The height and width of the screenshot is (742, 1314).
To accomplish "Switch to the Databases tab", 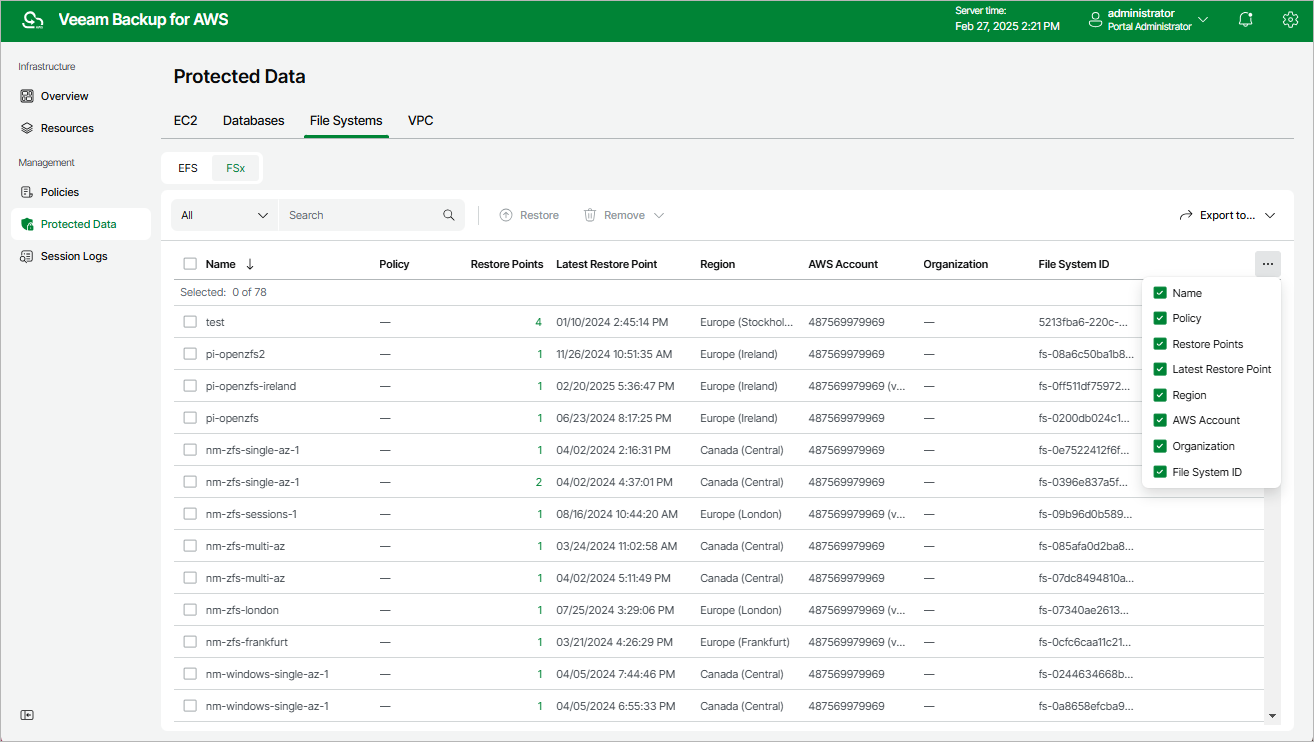I will coord(253,120).
